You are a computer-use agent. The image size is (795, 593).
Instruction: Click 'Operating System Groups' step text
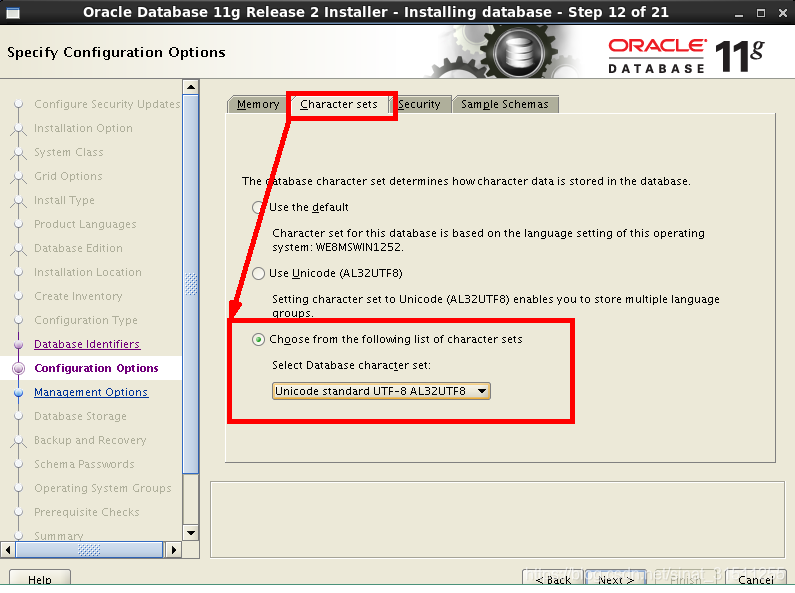pyautogui.click(x=102, y=488)
